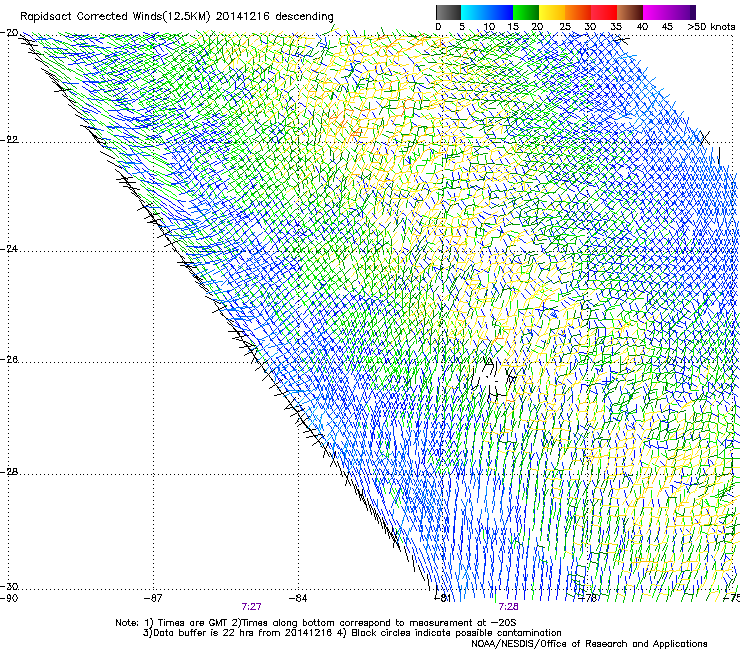This screenshot has width=740, height=650.
Task: Click the -84 longitude axis label
Action: point(298,598)
